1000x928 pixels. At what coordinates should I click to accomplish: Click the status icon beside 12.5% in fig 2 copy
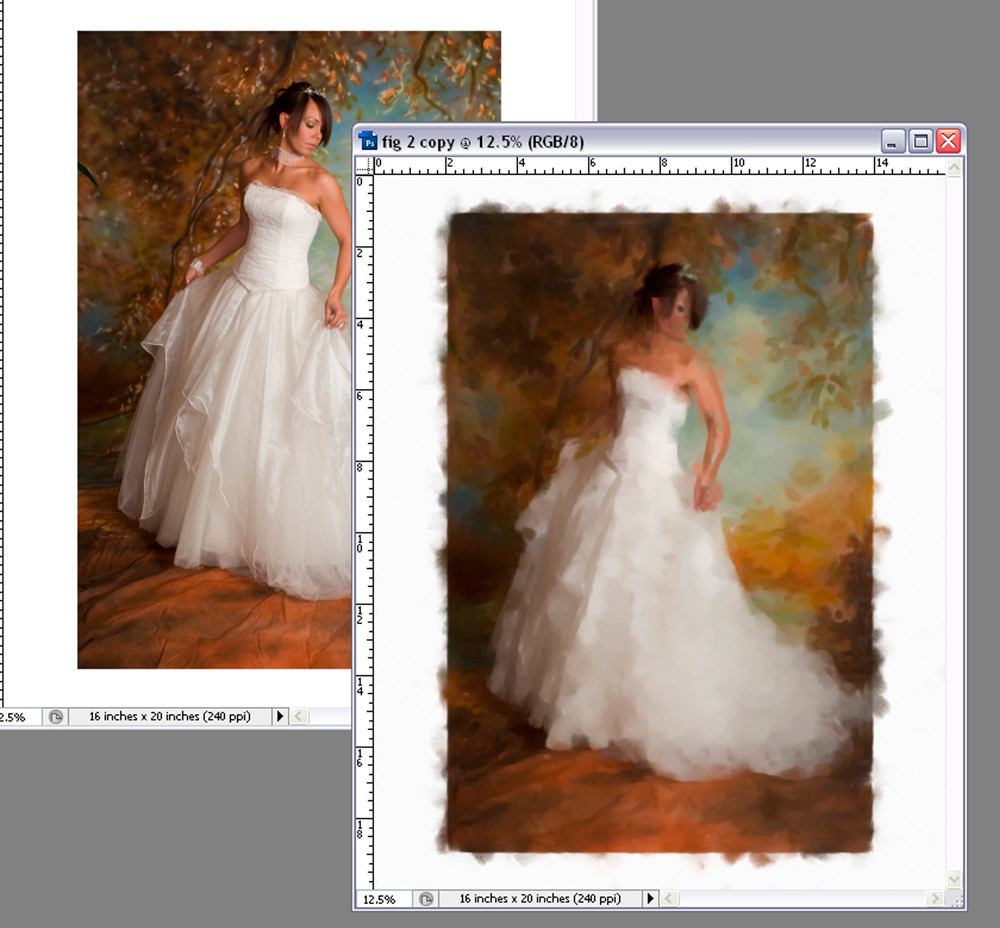click(x=426, y=899)
